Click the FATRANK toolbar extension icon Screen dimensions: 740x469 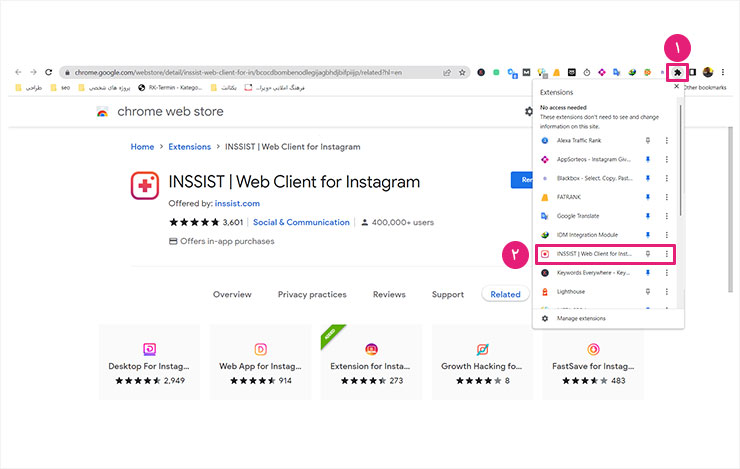coord(556,72)
